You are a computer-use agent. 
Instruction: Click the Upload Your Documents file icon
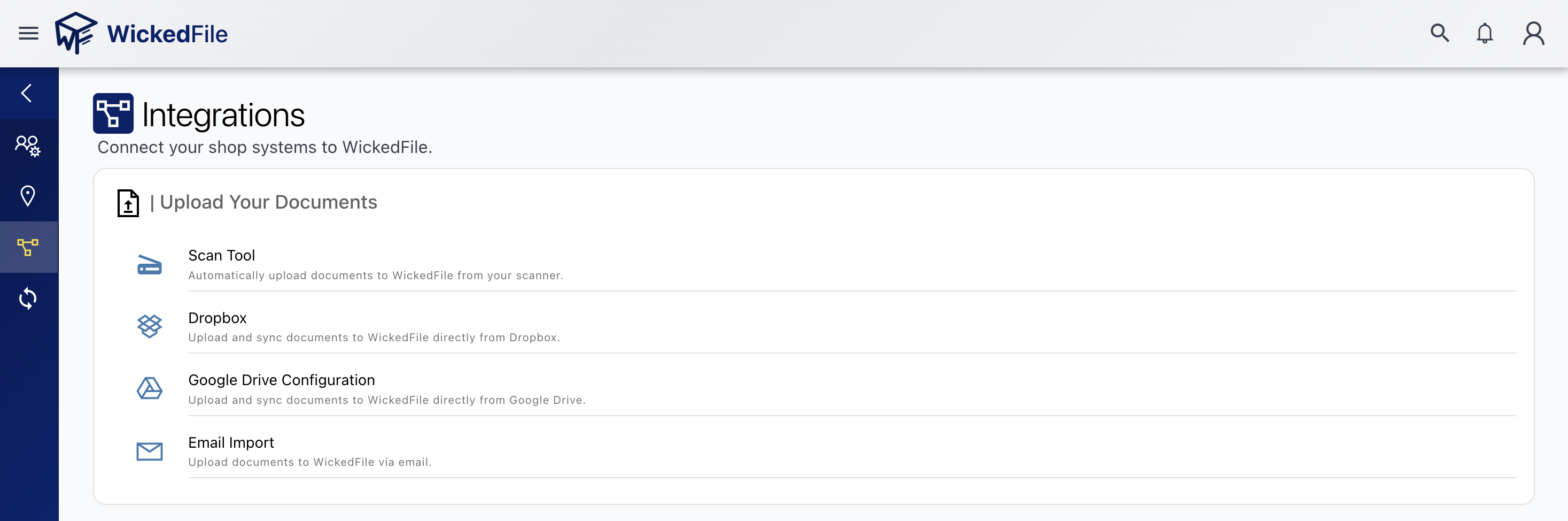click(x=127, y=203)
